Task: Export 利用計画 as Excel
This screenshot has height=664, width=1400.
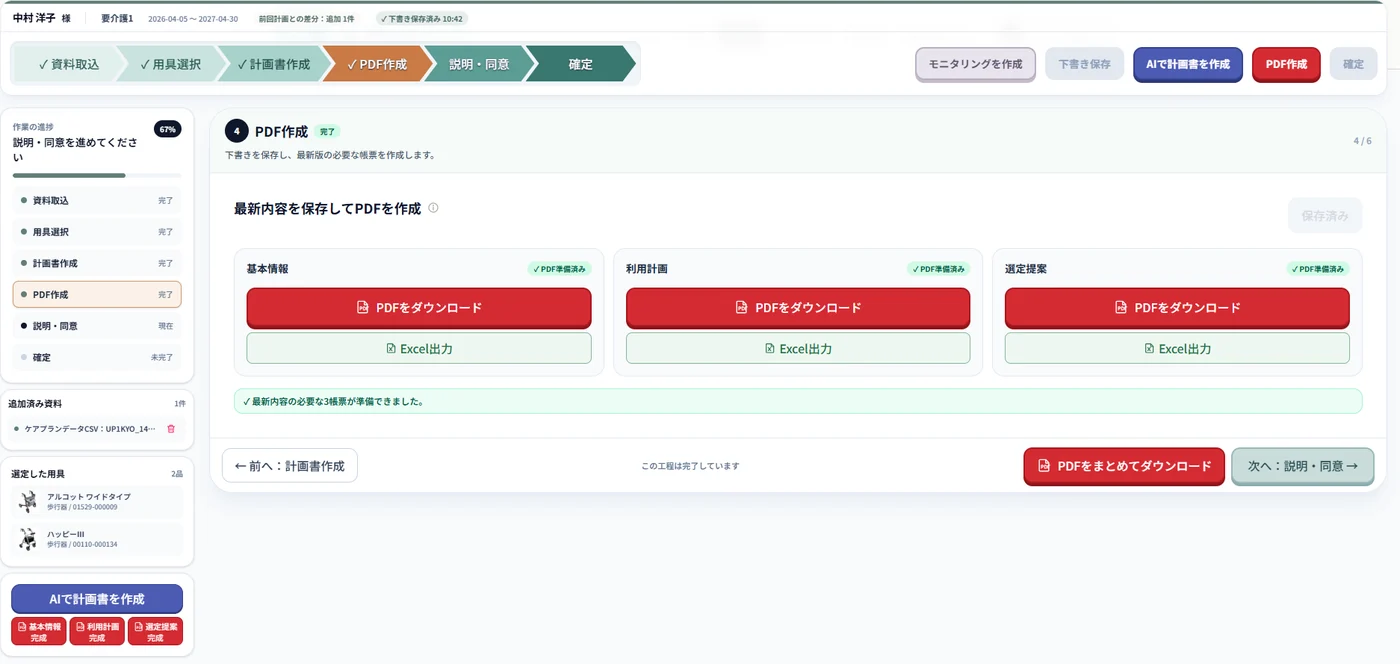Action: pyautogui.click(x=798, y=348)
